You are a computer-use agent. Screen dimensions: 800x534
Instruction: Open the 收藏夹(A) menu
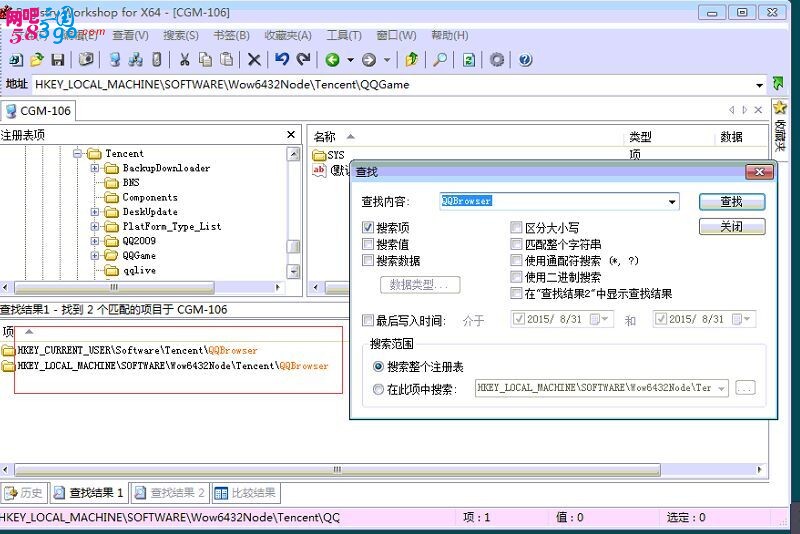288,35
